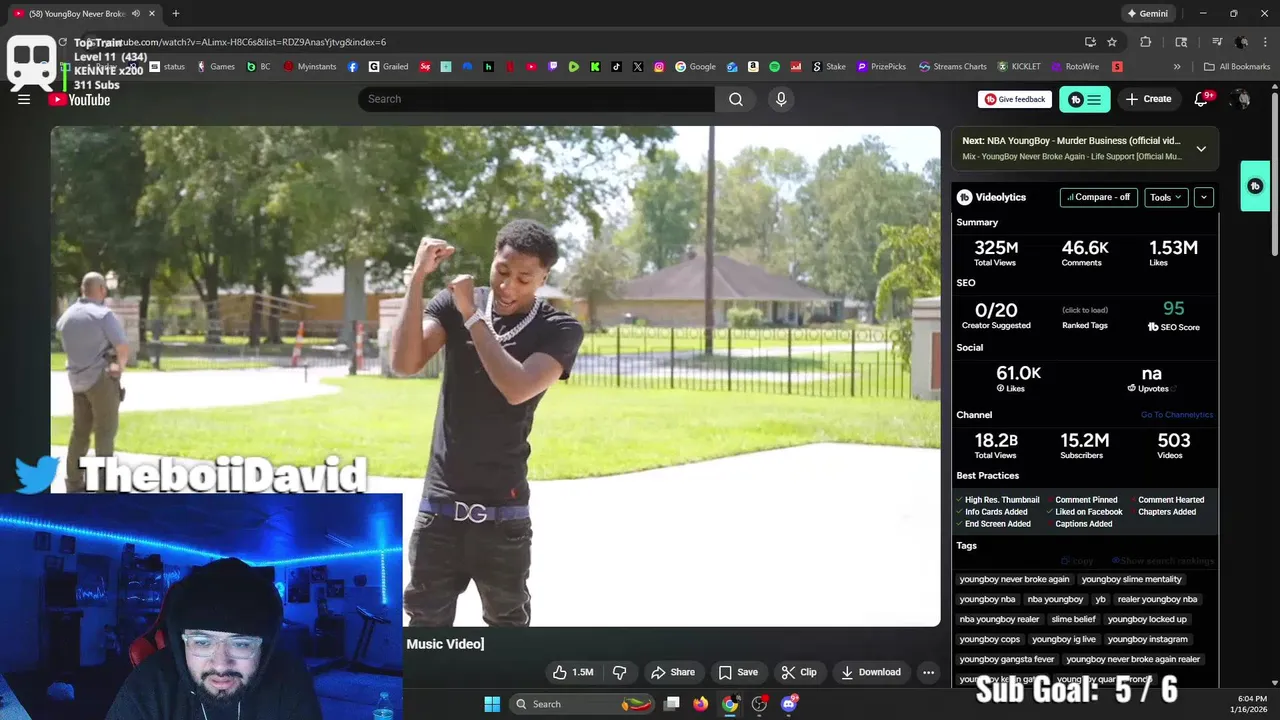Open the account avatar menu
This screenshot has height=720, width=1280.
pos(1241,99)
